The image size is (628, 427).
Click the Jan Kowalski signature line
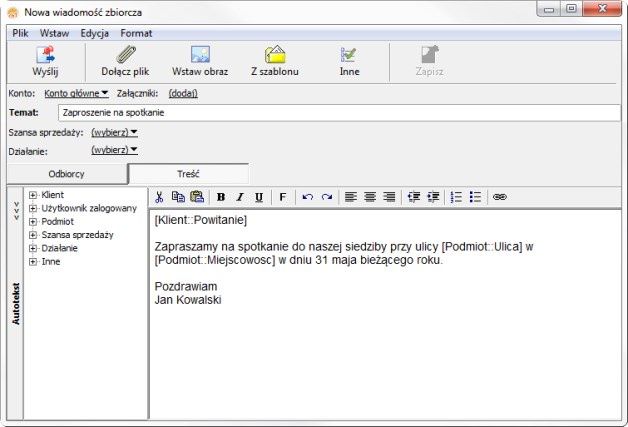coord(188,300)
